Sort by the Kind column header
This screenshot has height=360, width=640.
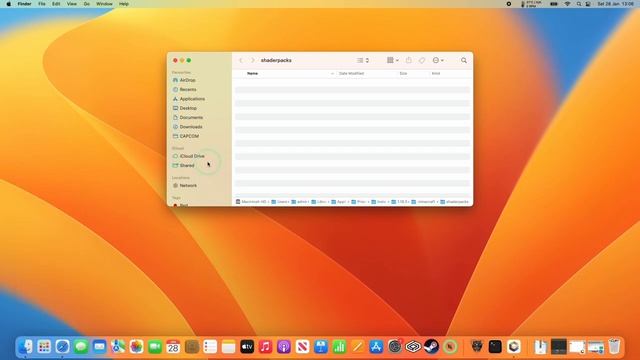click(436, 73)
